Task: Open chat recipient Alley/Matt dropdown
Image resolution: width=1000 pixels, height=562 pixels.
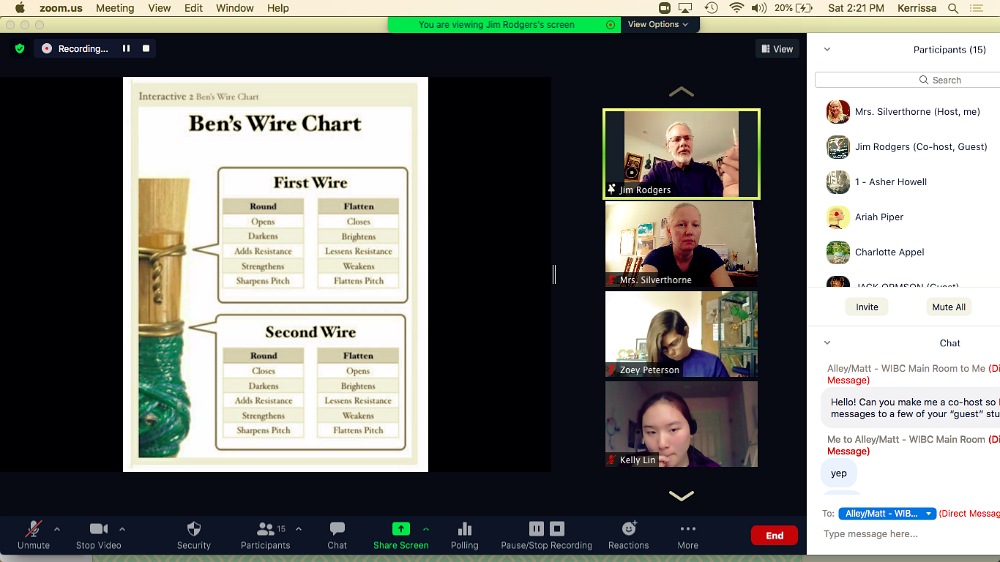Action: 887,514
